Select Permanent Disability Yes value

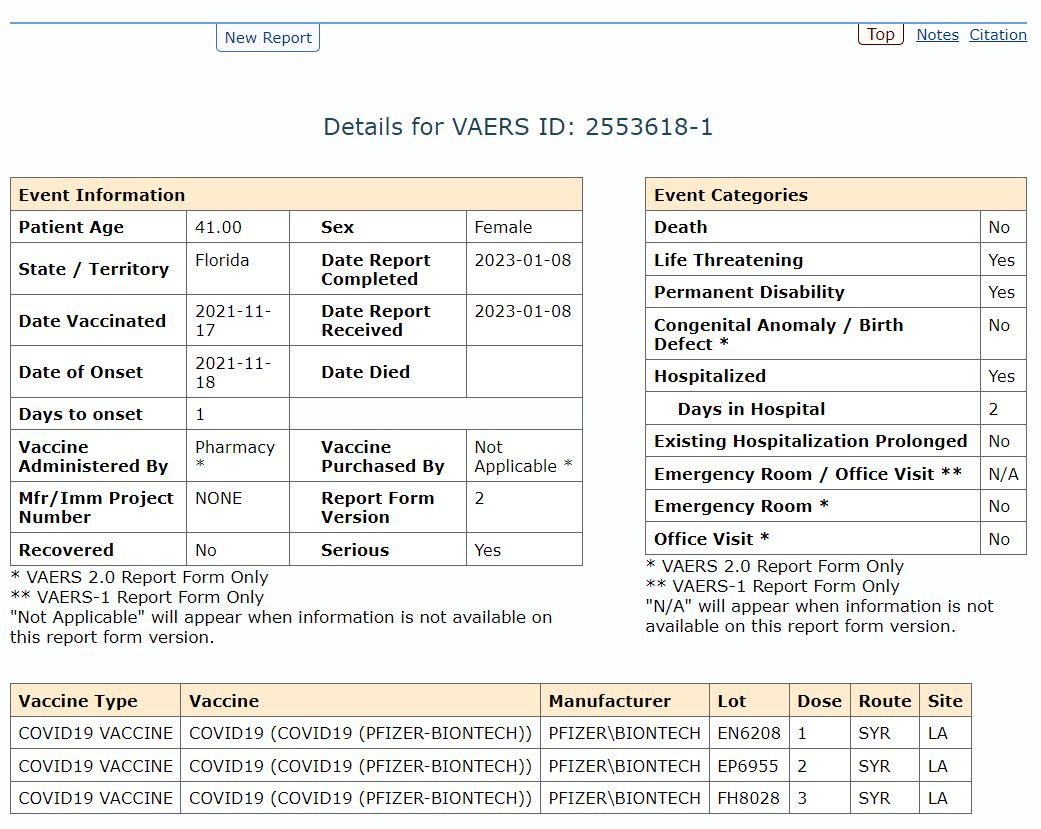pos(1001,292)
